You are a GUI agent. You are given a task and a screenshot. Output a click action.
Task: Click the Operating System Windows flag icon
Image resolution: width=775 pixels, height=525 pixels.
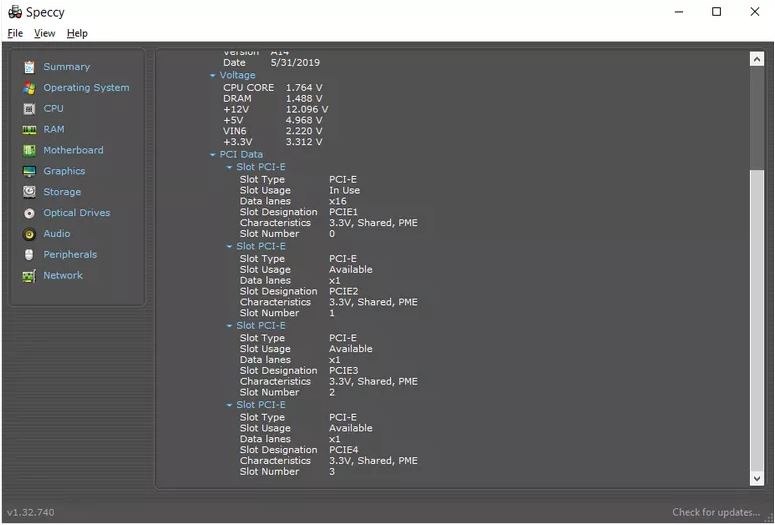pos(29,88)
